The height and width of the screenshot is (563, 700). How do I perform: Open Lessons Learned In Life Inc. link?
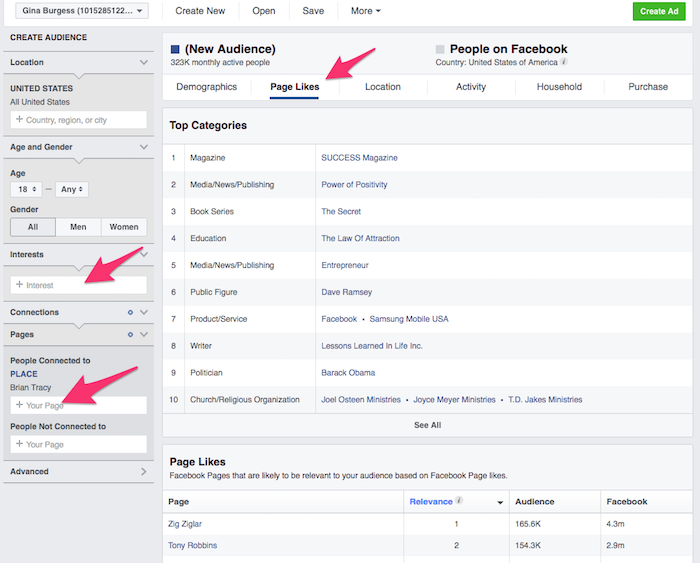[372, 346]
